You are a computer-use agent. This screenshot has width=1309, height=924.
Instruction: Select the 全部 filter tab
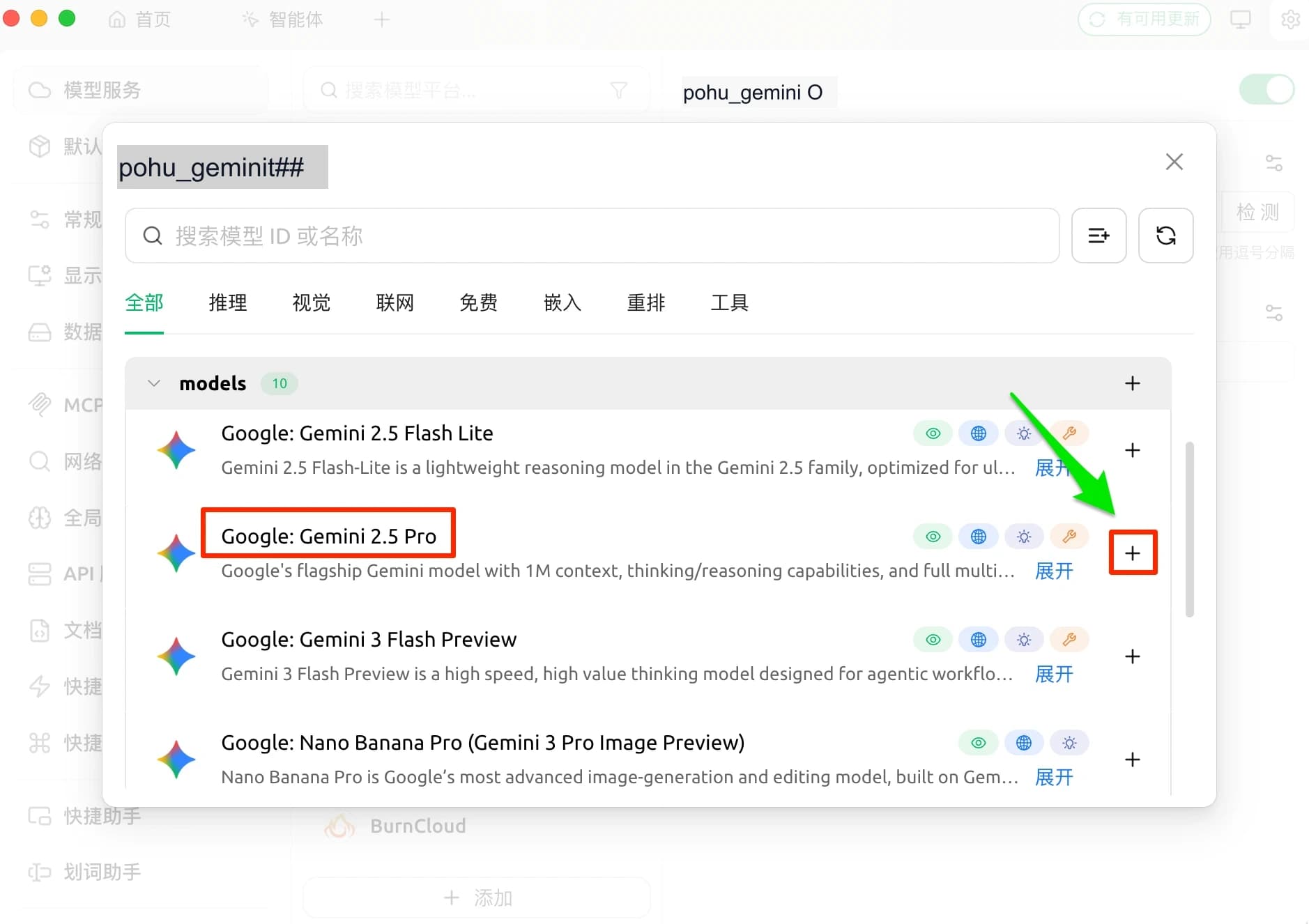[144, 302]
